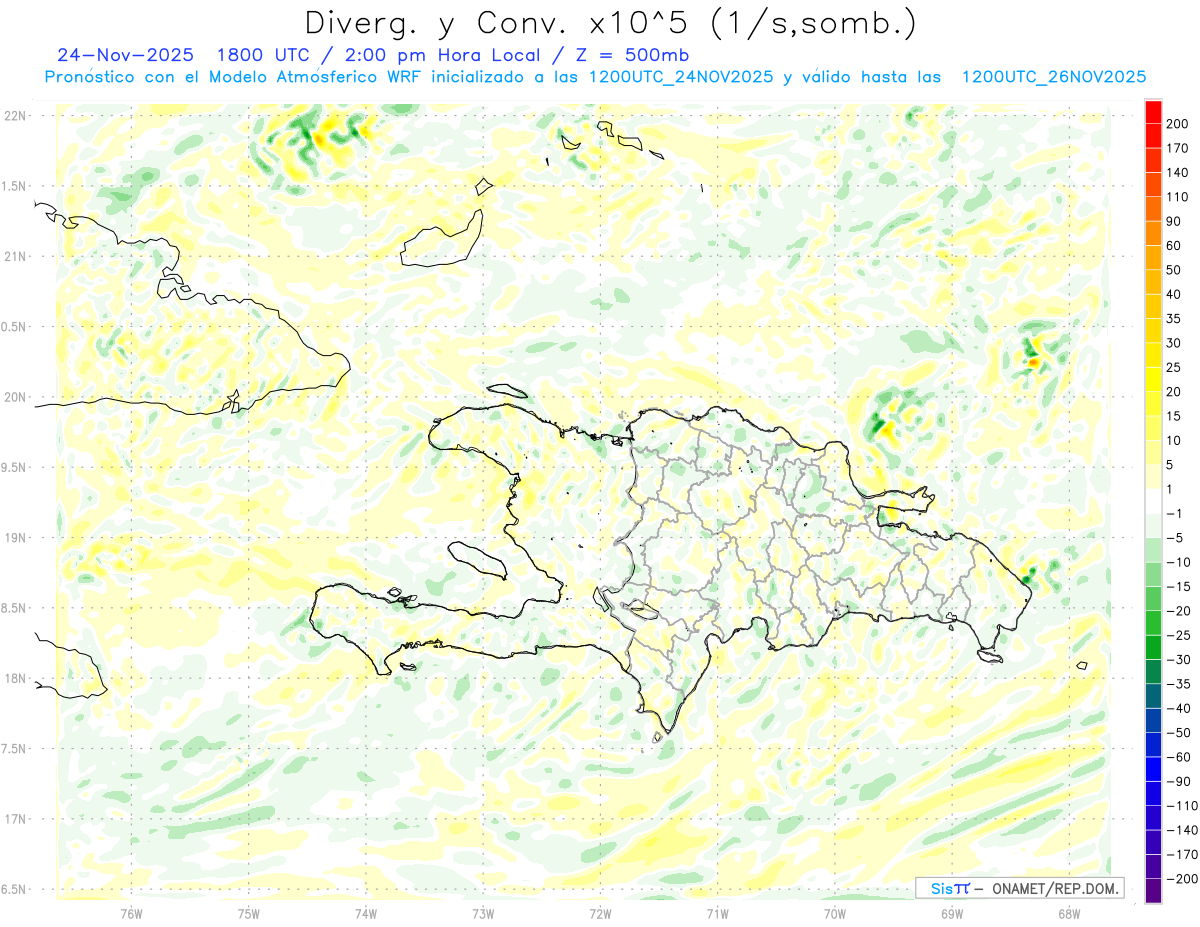Viewport: 1200px width, 927px height.
Task: Click the title 'Diverg. y Conv. x10^5 (1/s,somb.)'
Action: point(610,22)
